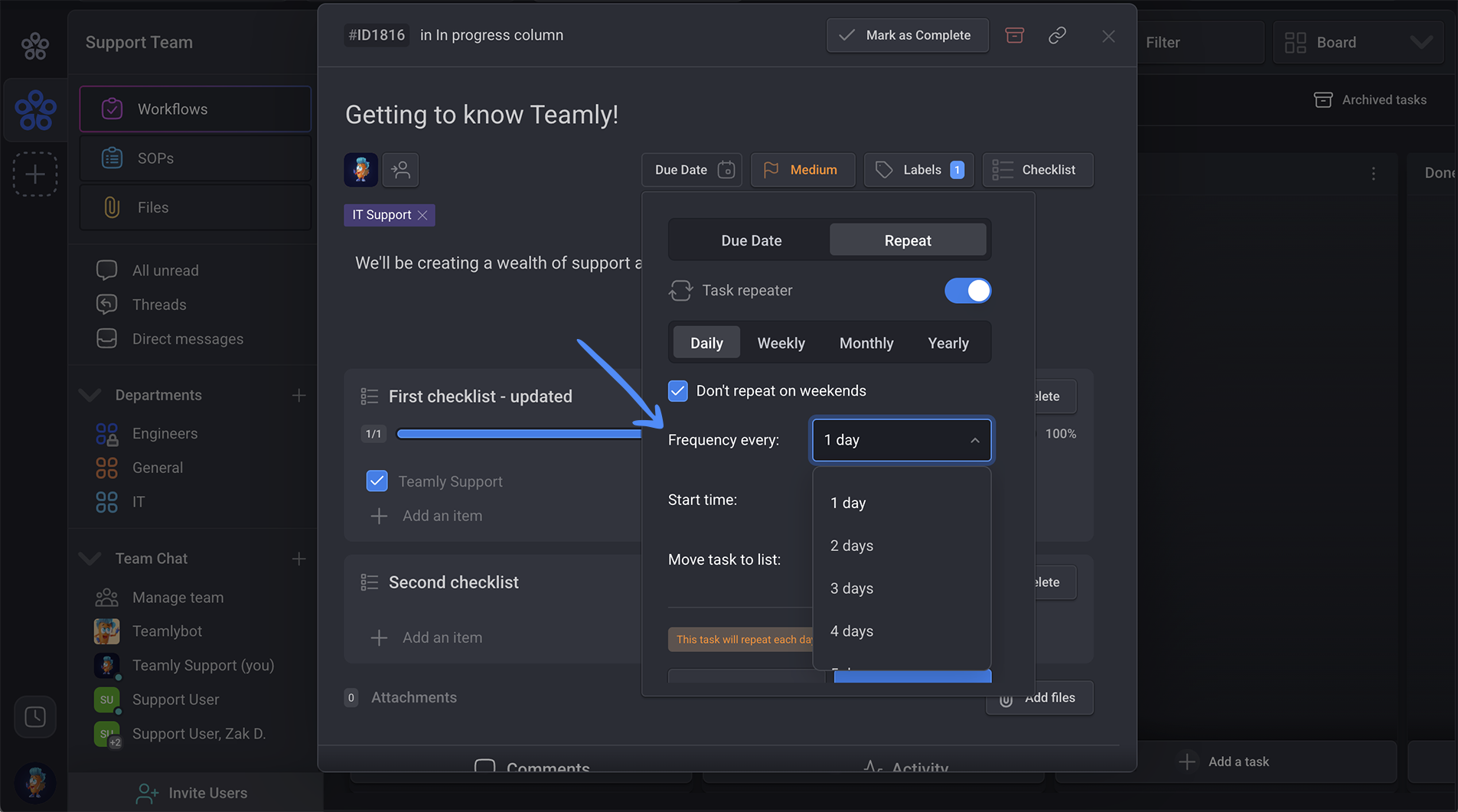Open SOPs section
Image resolution: width=1458 pixels, height=812 pixels.
(x=195, y=158)
